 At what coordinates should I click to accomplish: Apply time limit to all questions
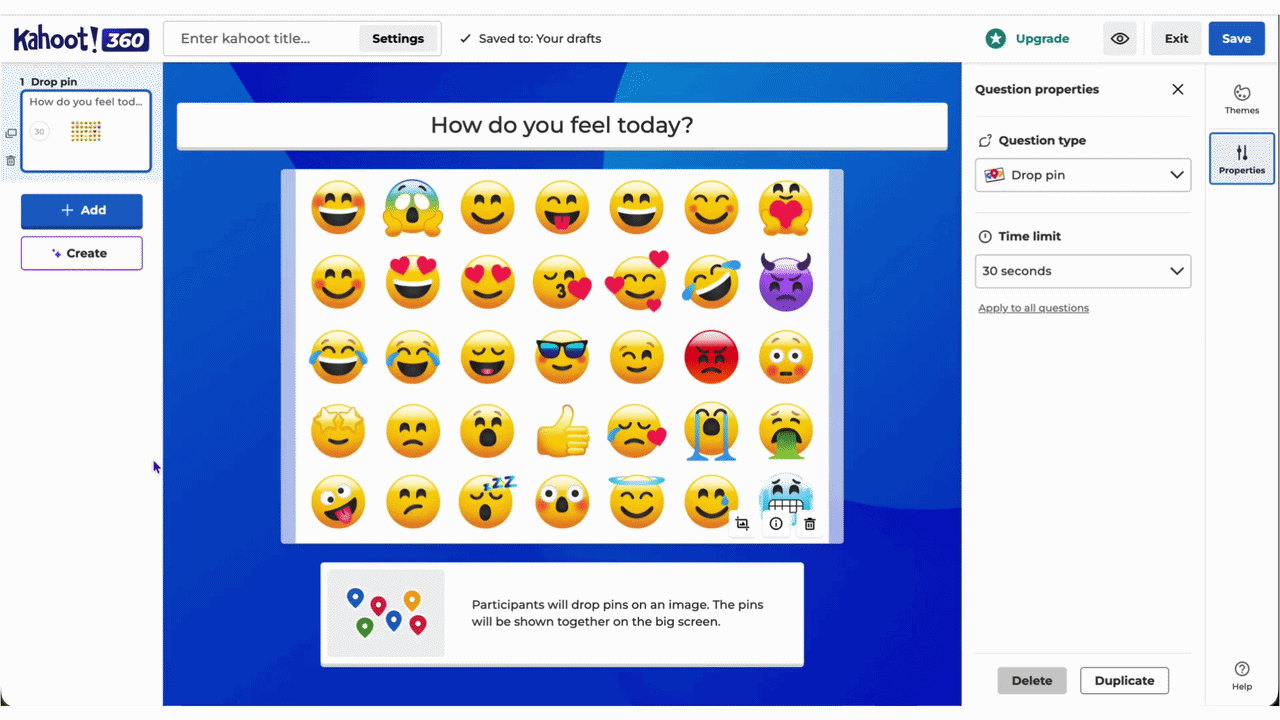(x=1033, y=308)
